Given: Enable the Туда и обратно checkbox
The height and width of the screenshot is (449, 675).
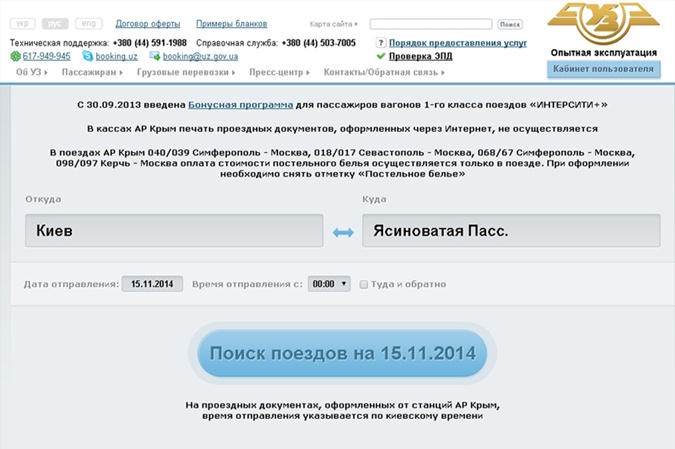Looking at the screenshot, I should tap(364, 284).
